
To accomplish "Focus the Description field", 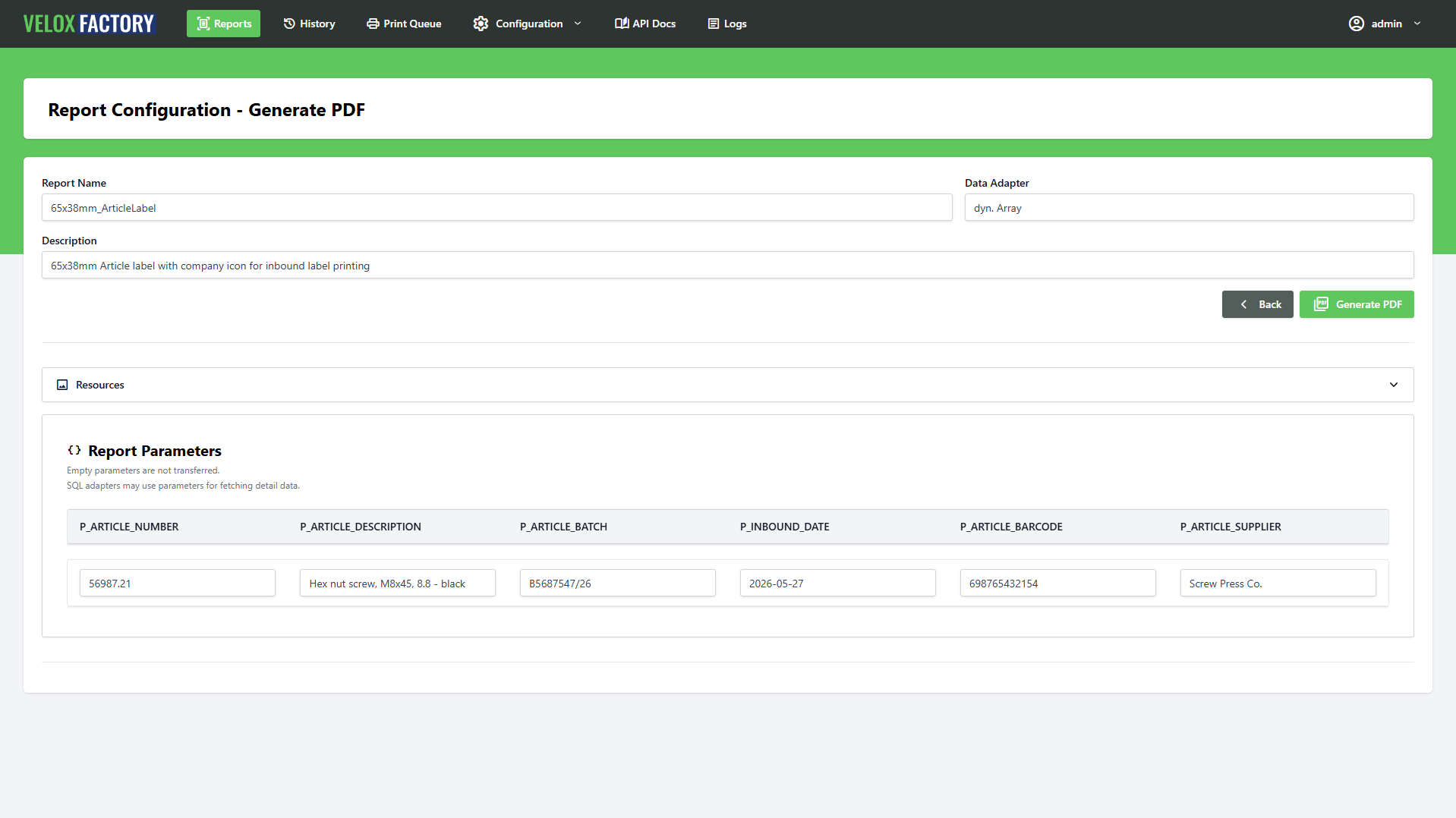I will coord(727,265).
